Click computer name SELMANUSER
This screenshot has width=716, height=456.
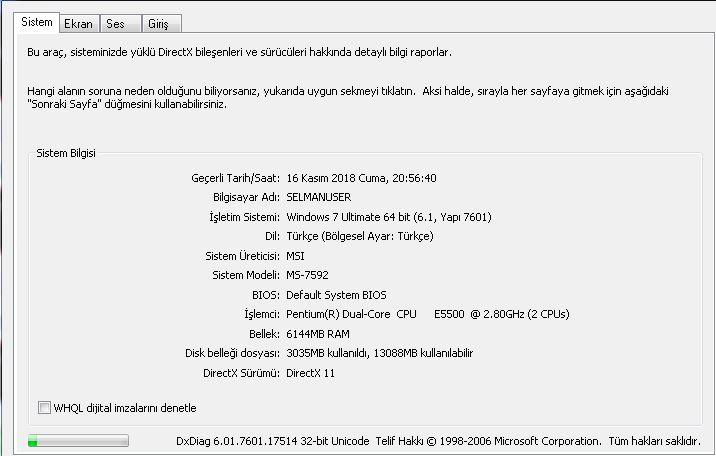click(319, 197)
